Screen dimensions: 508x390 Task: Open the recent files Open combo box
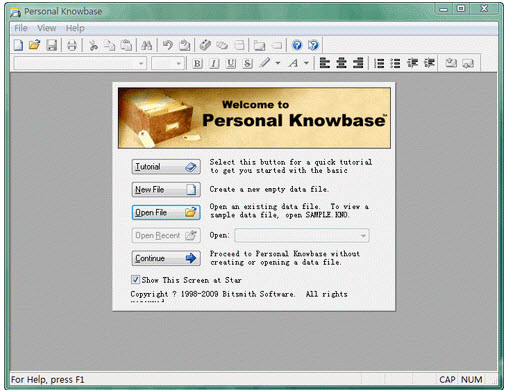click(x=302, y=235)
